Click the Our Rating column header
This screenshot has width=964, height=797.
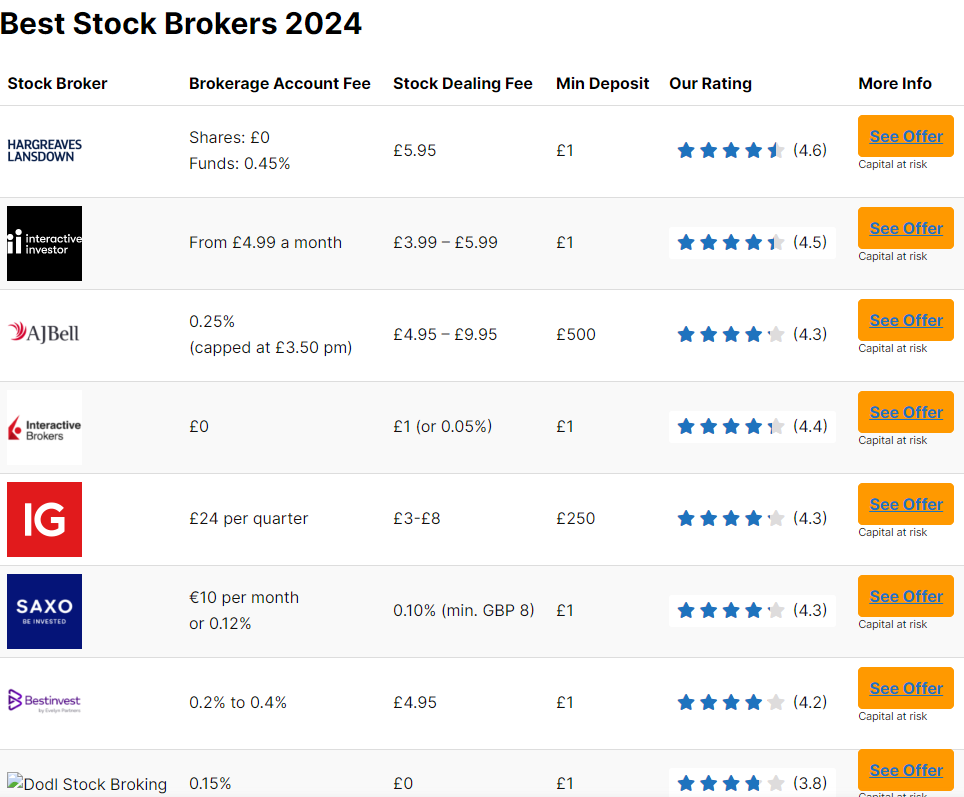(710, 83)
